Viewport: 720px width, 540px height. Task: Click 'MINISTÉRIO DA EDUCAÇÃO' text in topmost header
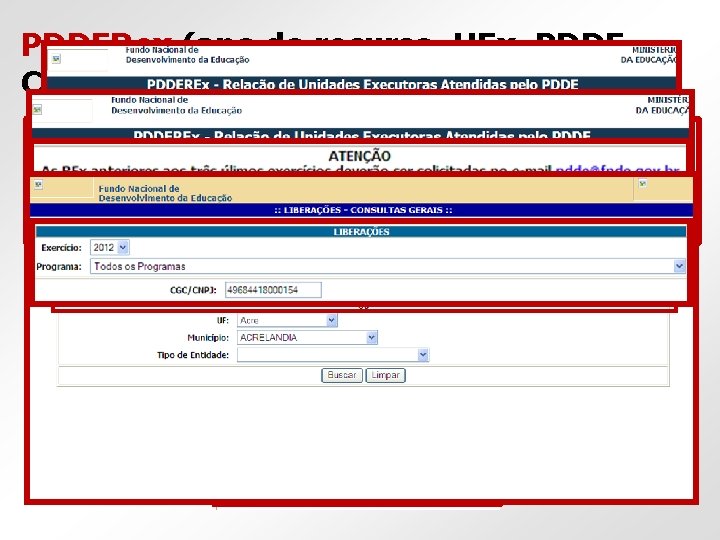[649, 55]
